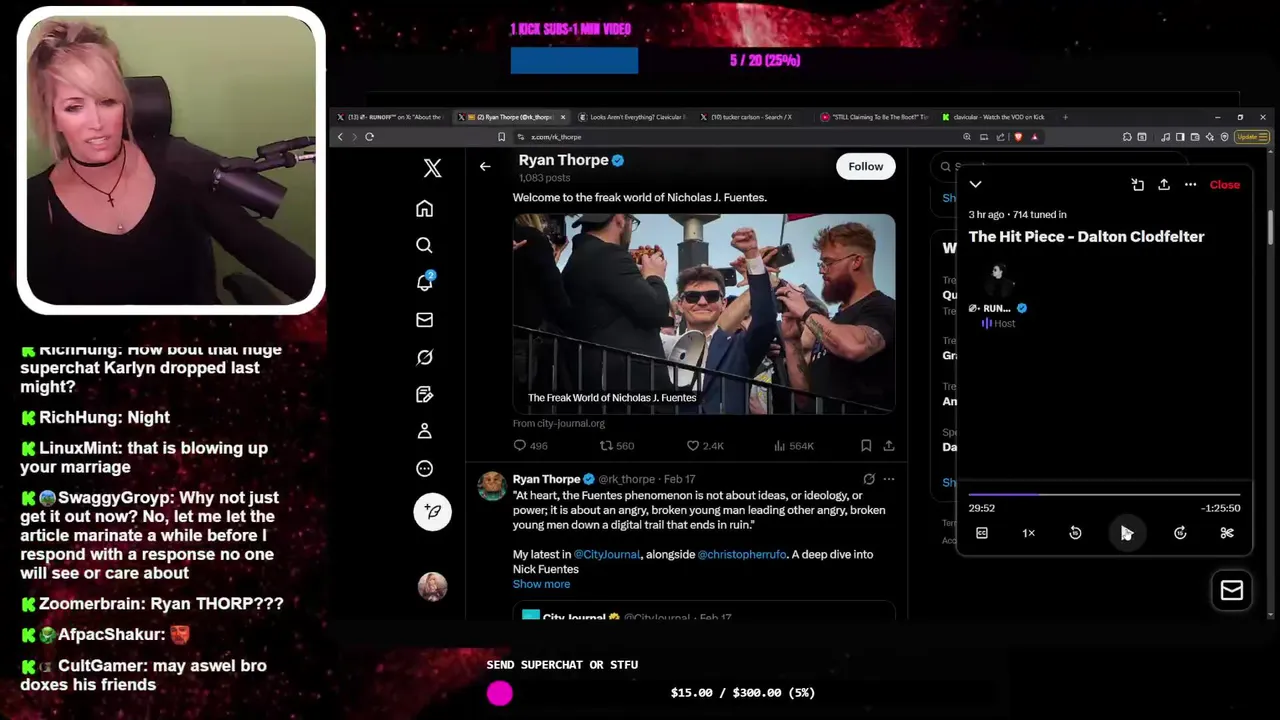
Task: Open Profile icon in X sidebar
Action: (x=424, y=431)
